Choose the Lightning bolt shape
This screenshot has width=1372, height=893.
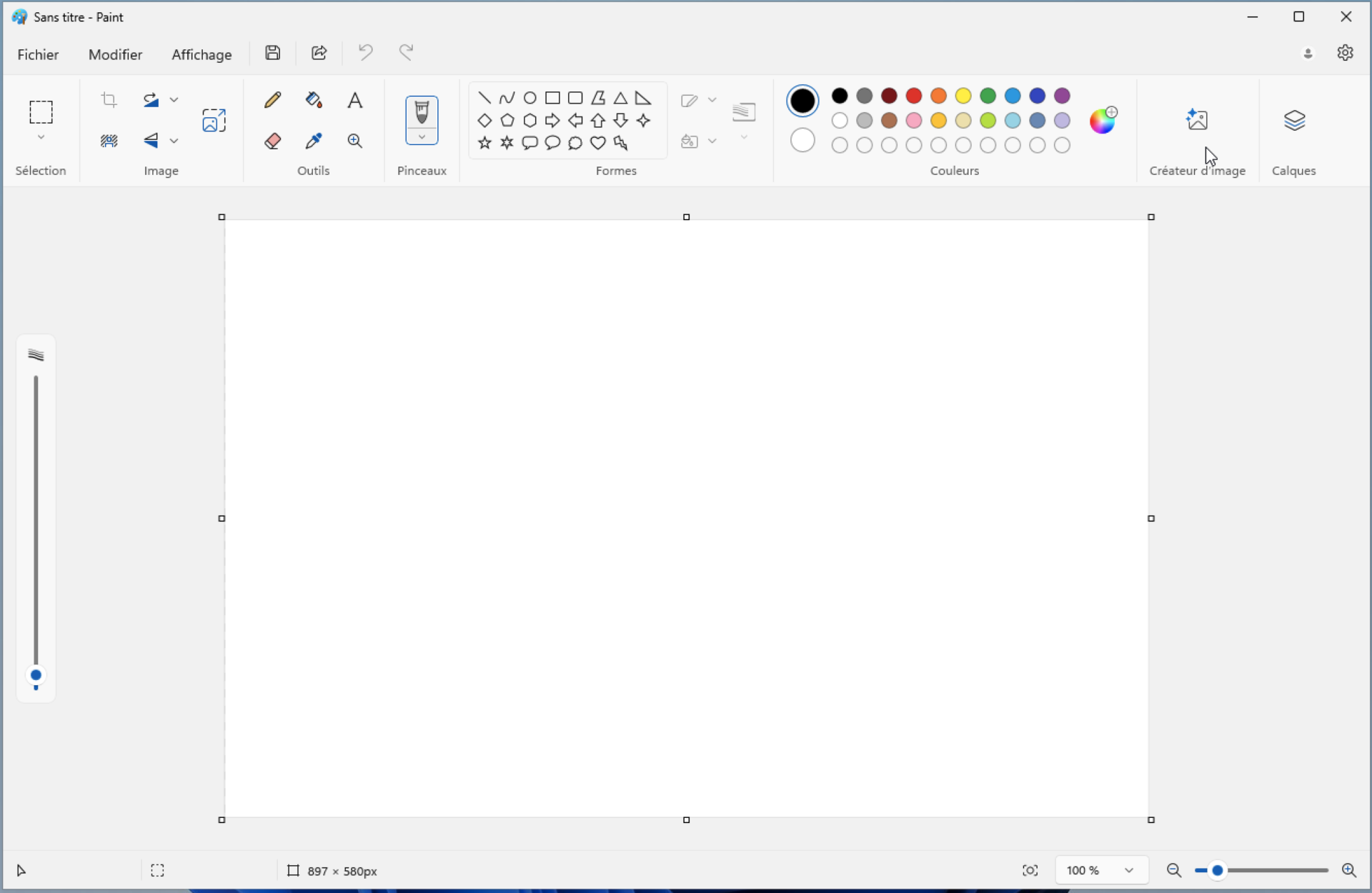click(x=620, y=143)
